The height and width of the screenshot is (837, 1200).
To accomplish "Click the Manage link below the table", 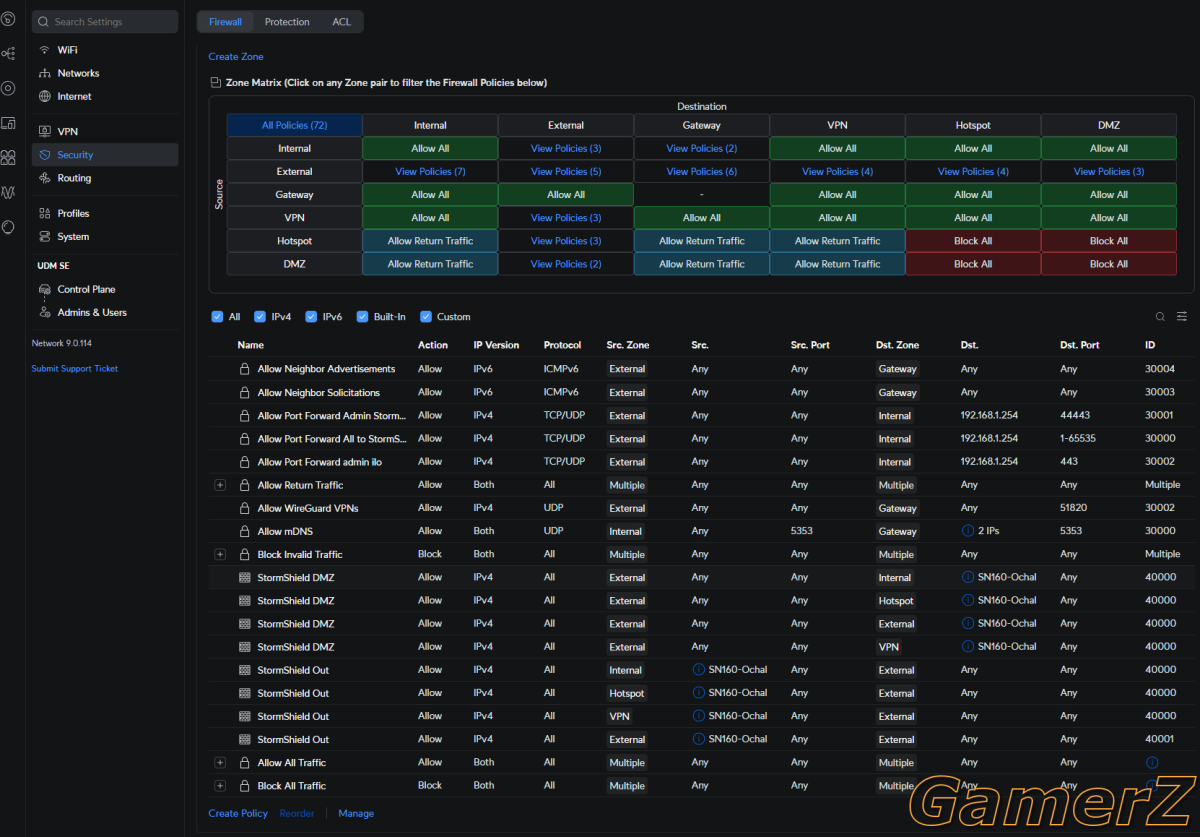I will click(x=356, y=814).
